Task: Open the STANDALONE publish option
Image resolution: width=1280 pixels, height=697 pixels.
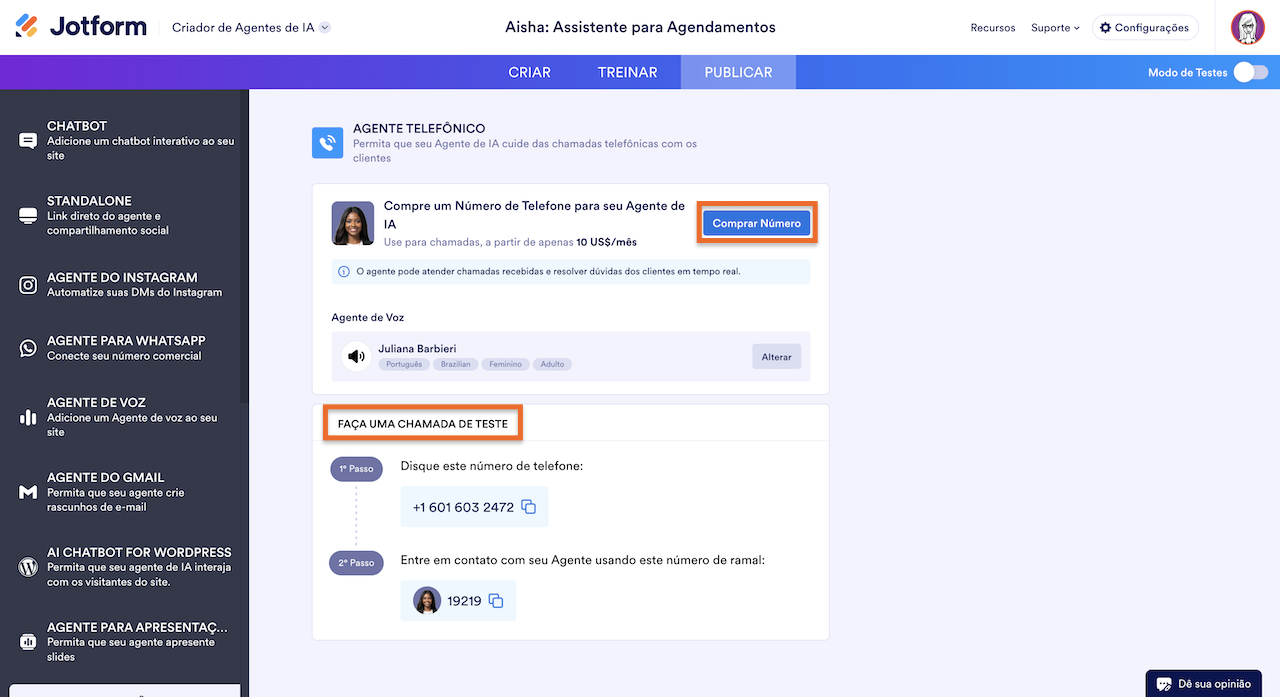Action: tap(124, 215)
